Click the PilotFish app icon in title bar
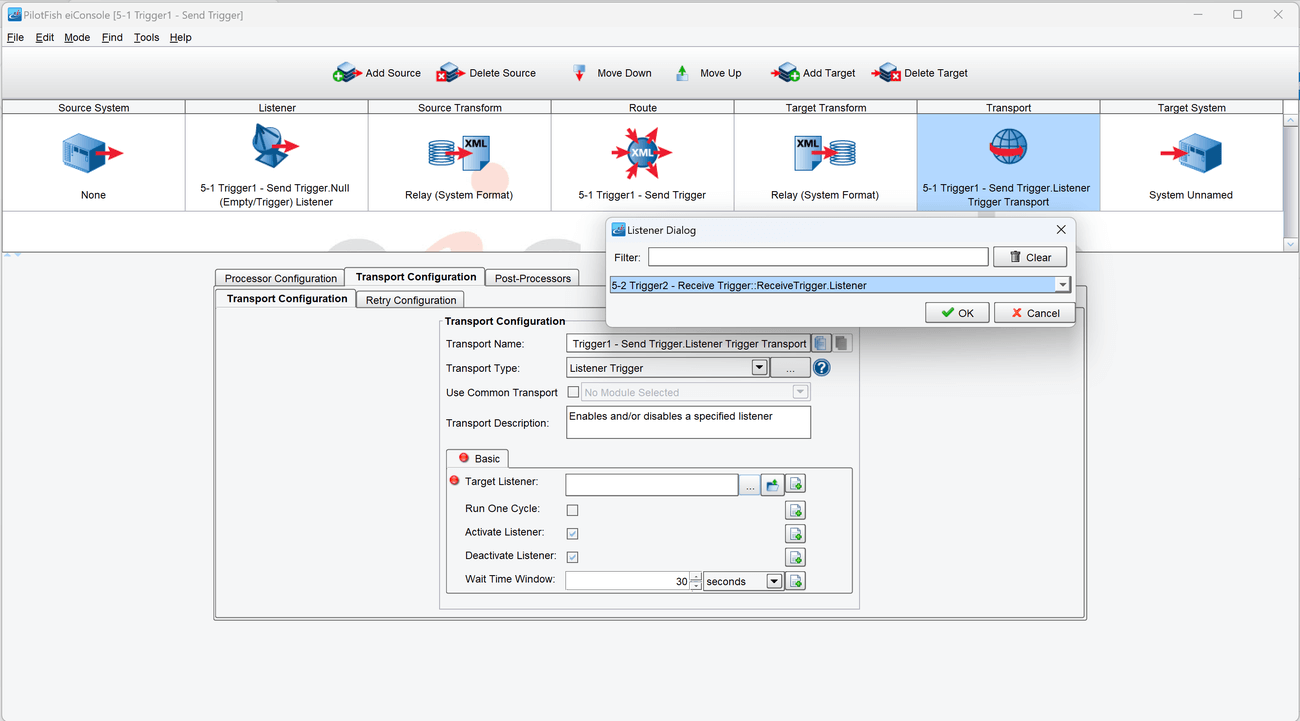 (x=14, y=14)
